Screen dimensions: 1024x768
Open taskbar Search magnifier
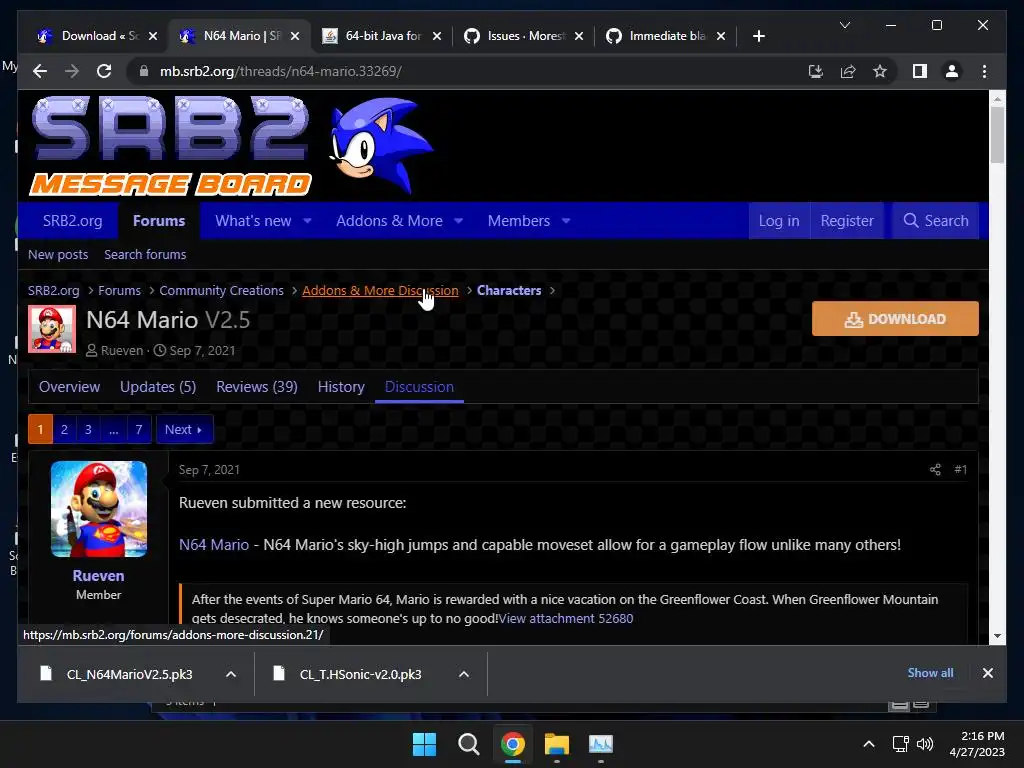click(x=468, y=744)
